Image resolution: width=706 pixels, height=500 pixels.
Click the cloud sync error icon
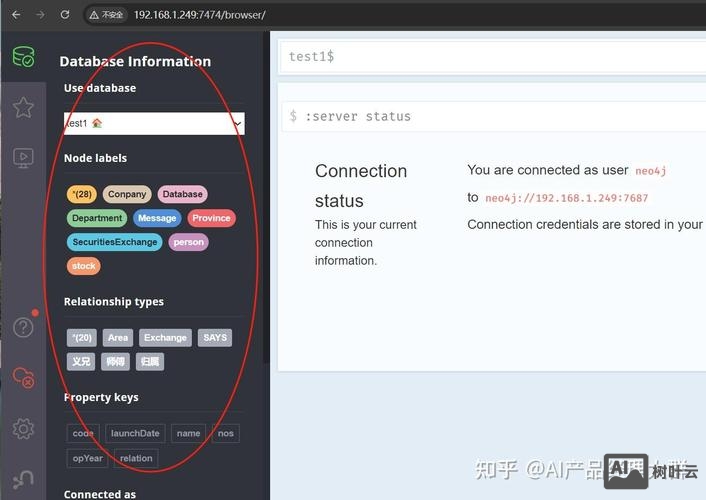click(x=23, y=378)
